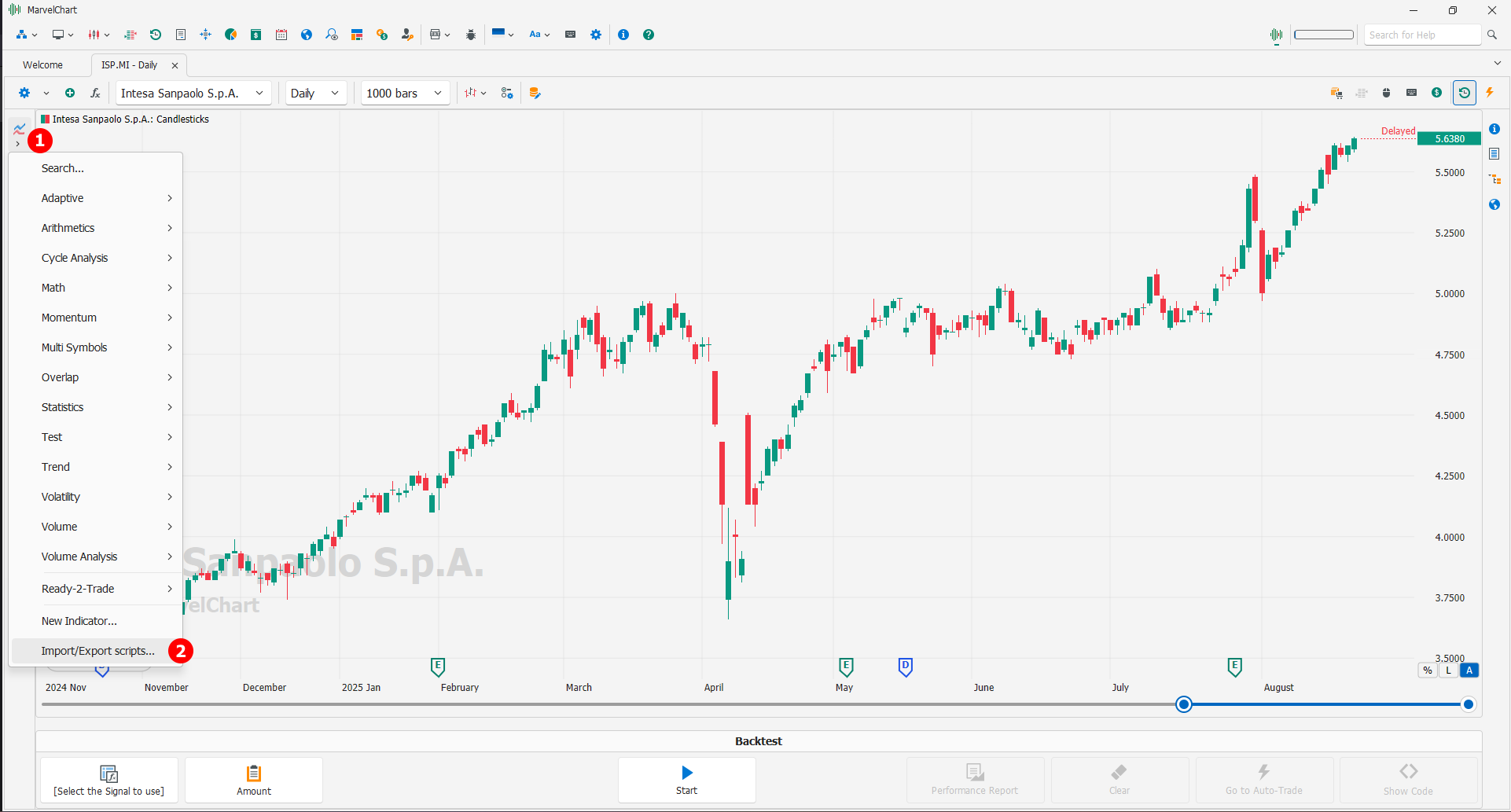This screenshot has width=1511, height=812.
Task: Click the left timeline range slider handle
Action: pyautogui.click(x=1184, y=704)
